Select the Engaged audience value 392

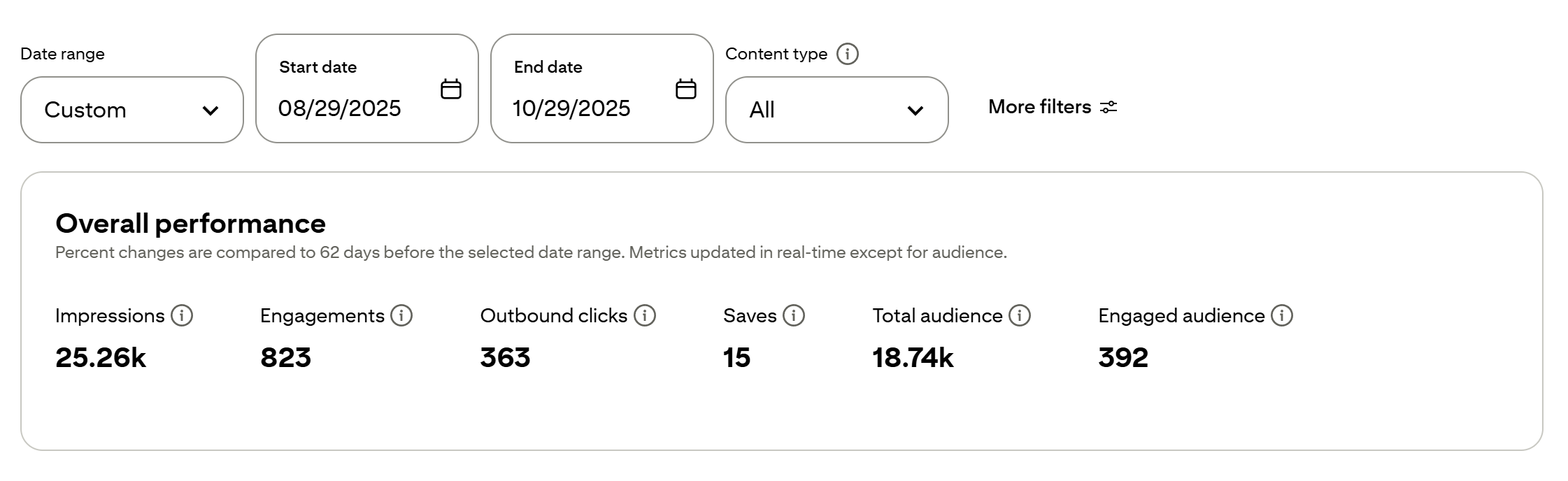coord(1123,358)
